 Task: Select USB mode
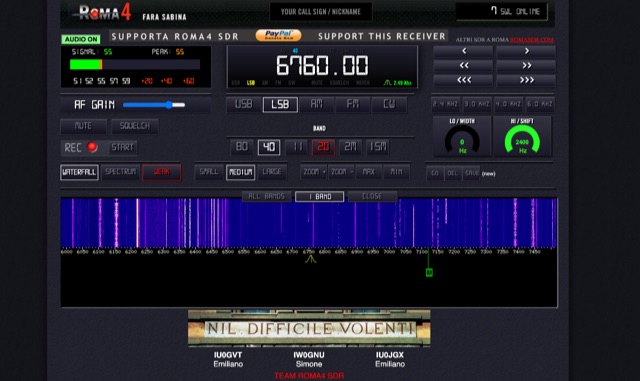[x=243, y=105]
